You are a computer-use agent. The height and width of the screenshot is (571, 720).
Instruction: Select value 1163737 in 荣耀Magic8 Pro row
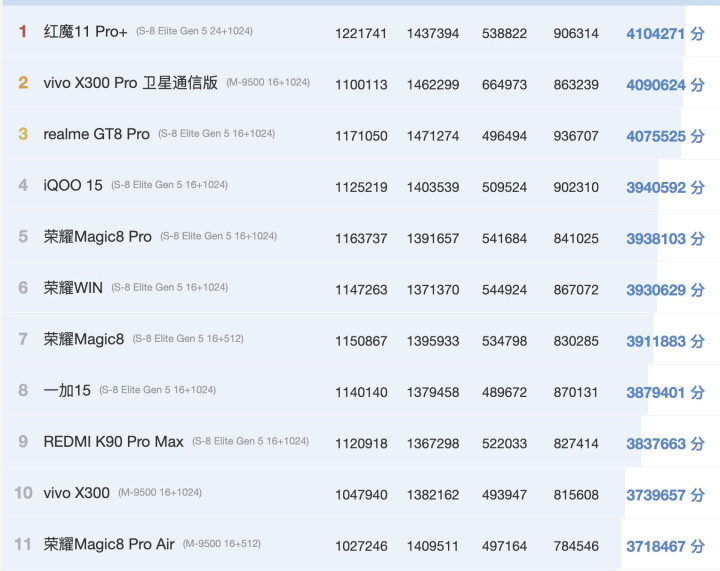point(361,239)
